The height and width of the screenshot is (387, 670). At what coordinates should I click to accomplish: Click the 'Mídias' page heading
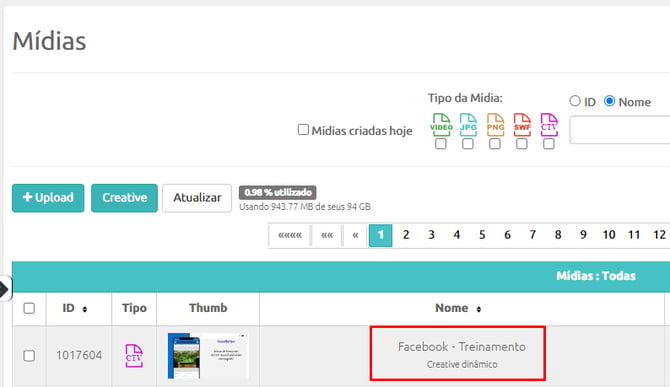click(49, 41)
